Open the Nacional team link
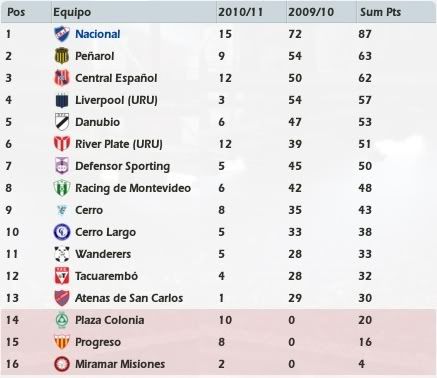Image resolution: width=437 pixels, height=378 pixels. coord(98,34)
